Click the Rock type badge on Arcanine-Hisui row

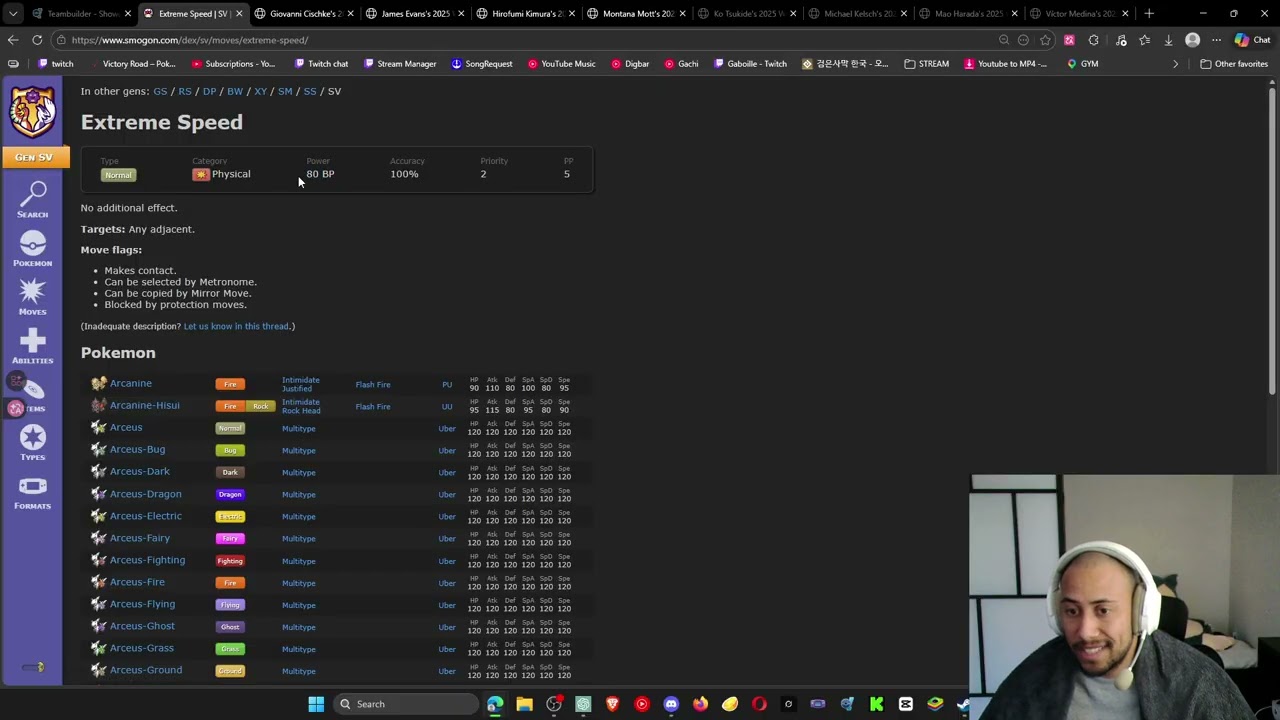[x=261, y=406]
